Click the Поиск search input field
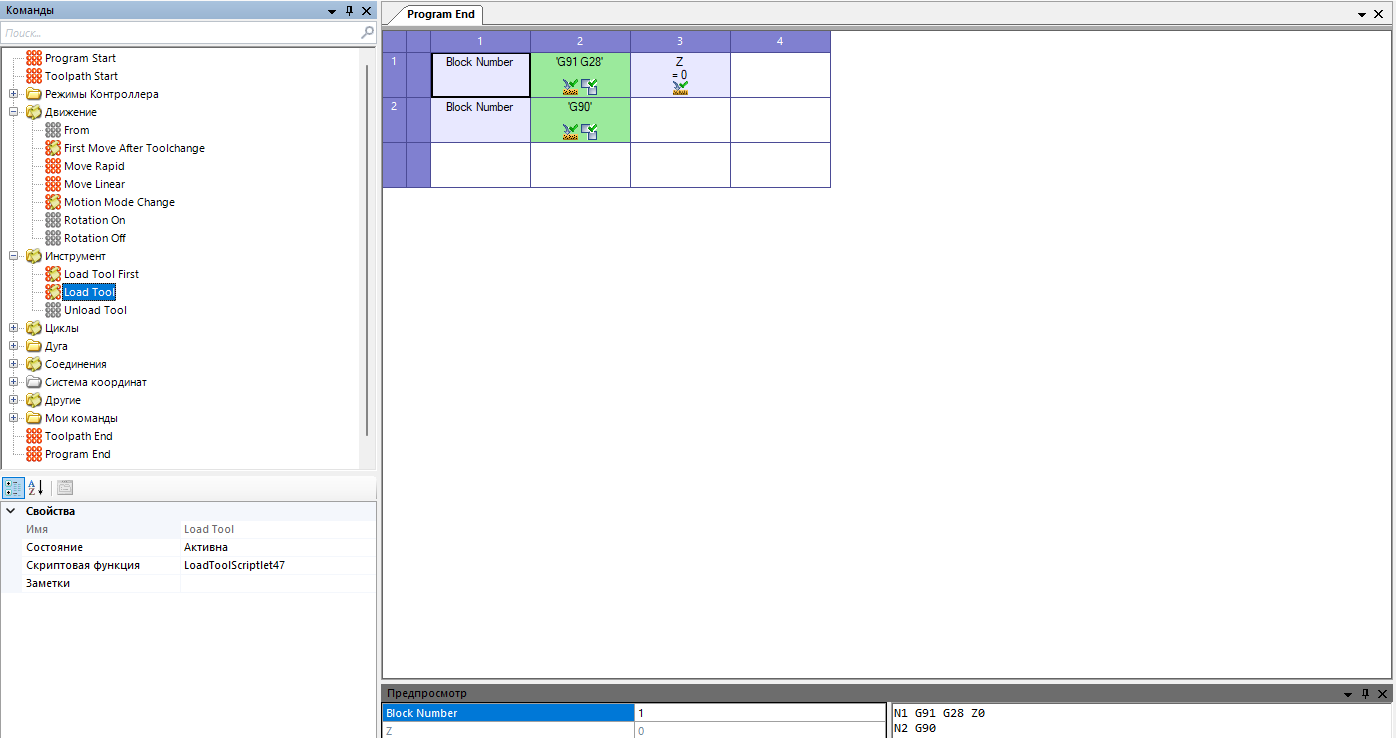Viewport: 1396px width, 738px height. [180, 33]
